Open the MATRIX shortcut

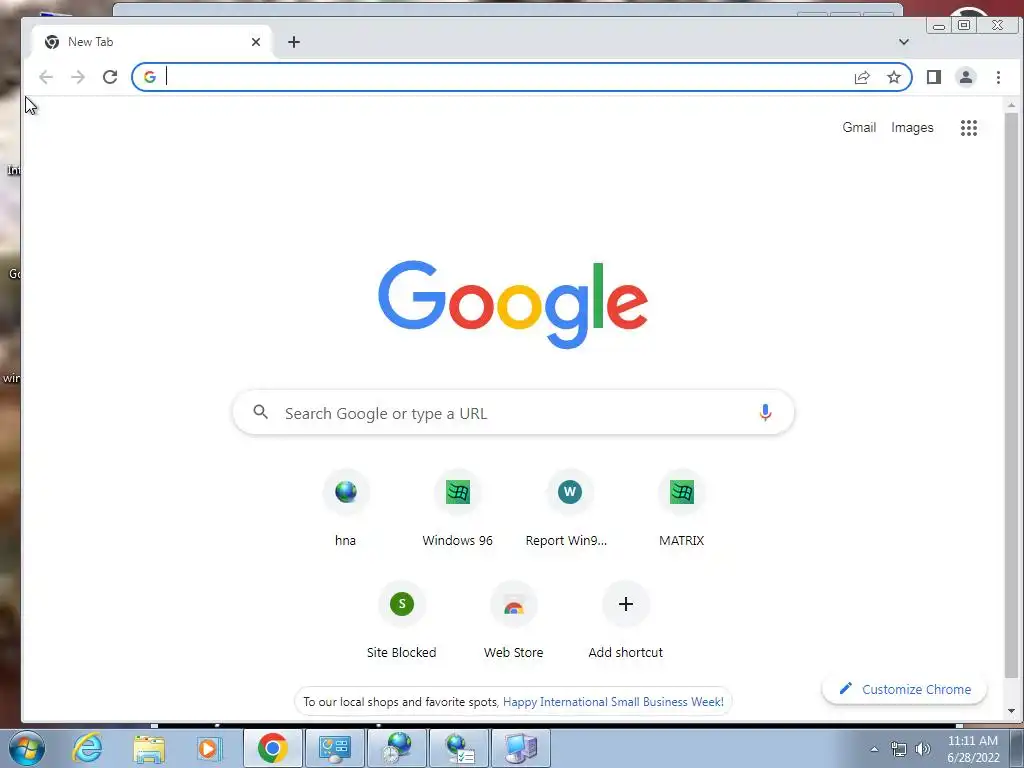point(682,510)
